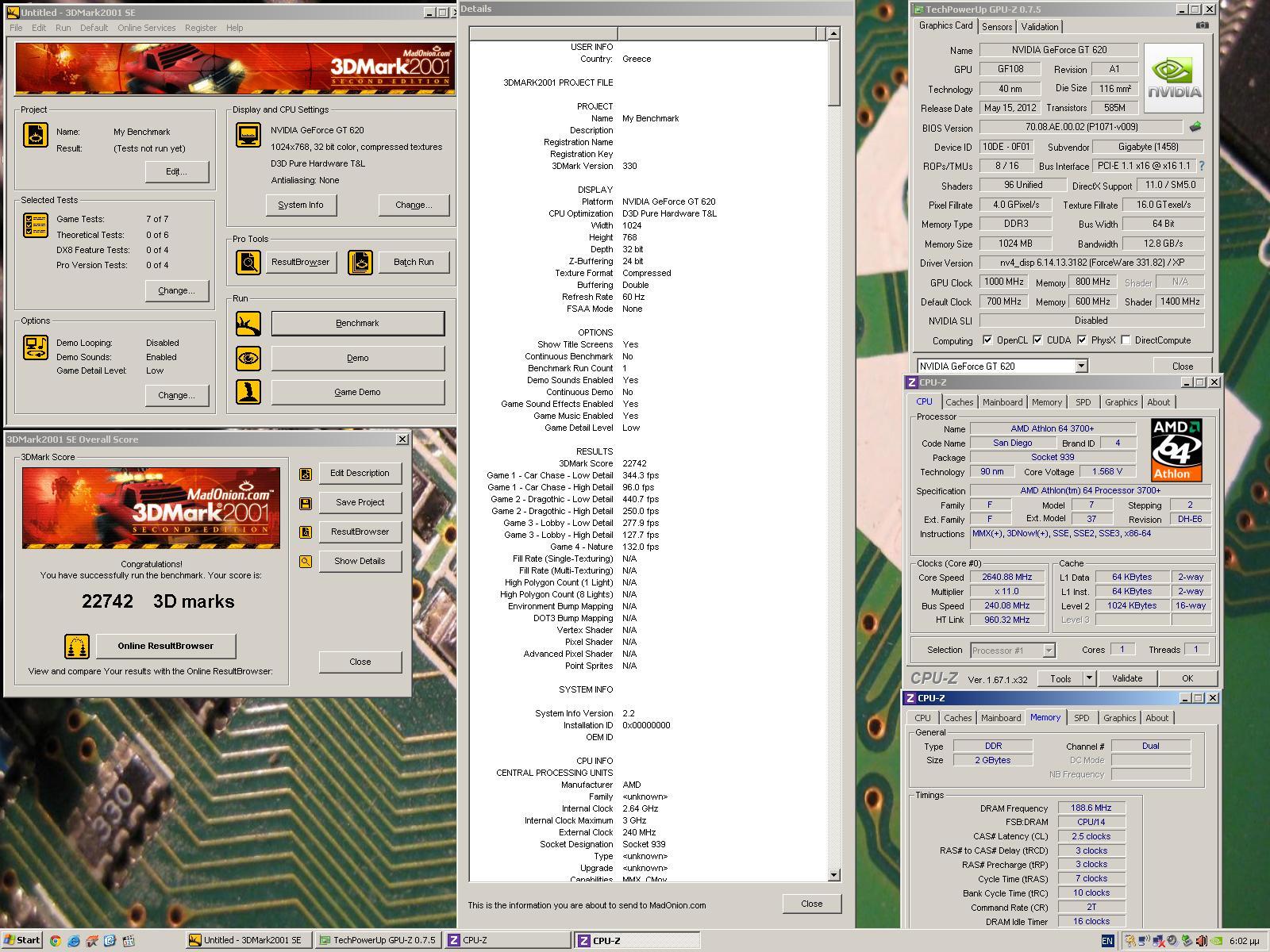This screenshot has width=1270, height=952.
Task: Toggle the OpenCL checkbox in GPU-Z
Action: pyautogui.click(x=987, y=340)
